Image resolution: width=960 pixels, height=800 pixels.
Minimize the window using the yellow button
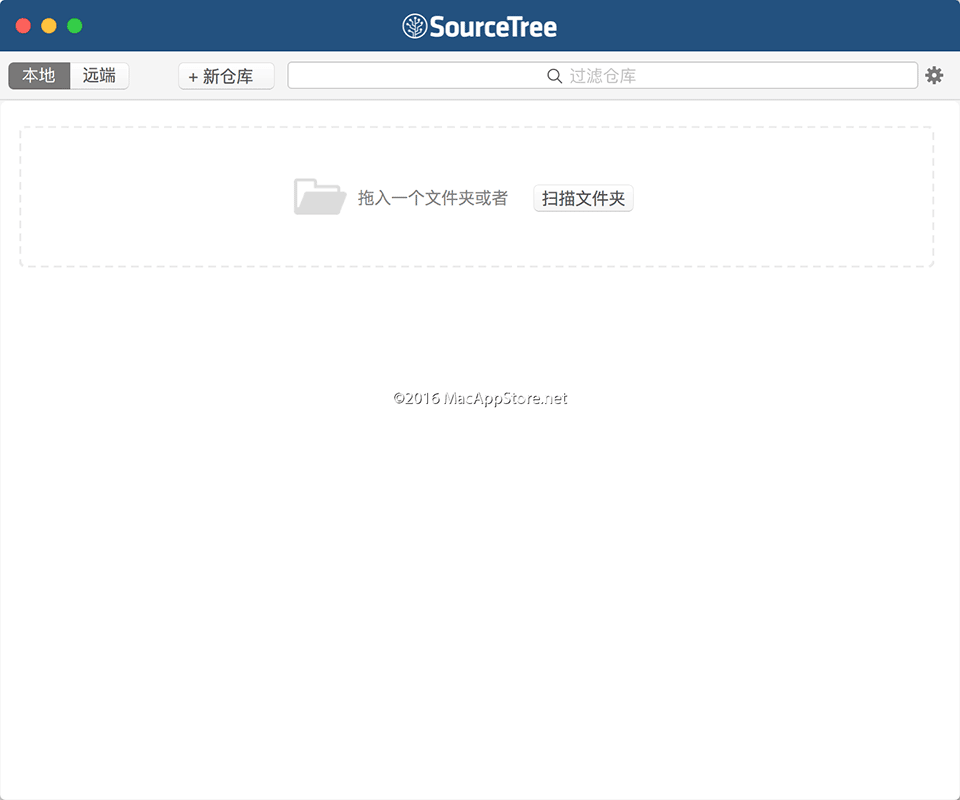(49, 26)
